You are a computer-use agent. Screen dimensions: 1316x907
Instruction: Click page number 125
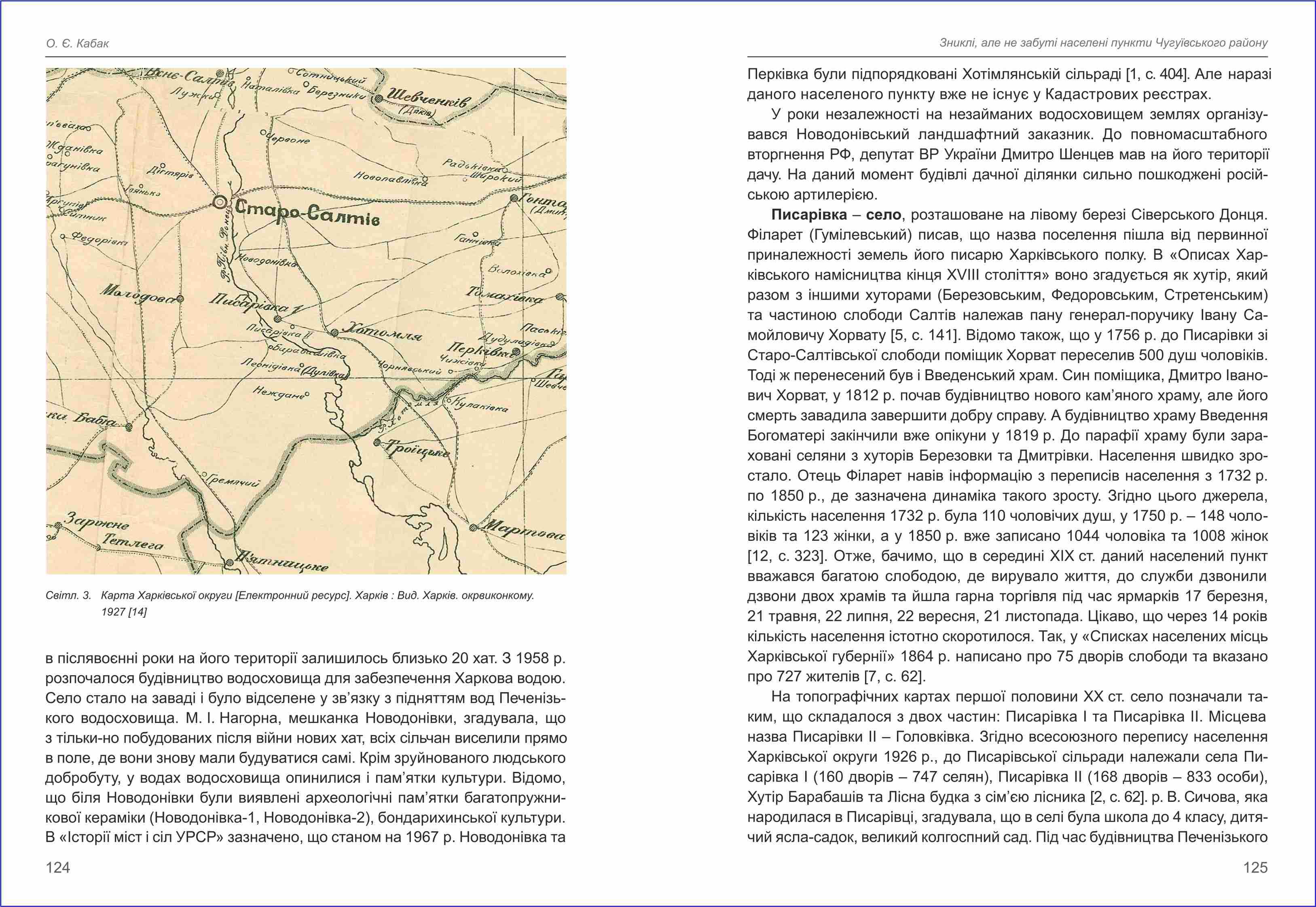click(x=1255, y=867)
